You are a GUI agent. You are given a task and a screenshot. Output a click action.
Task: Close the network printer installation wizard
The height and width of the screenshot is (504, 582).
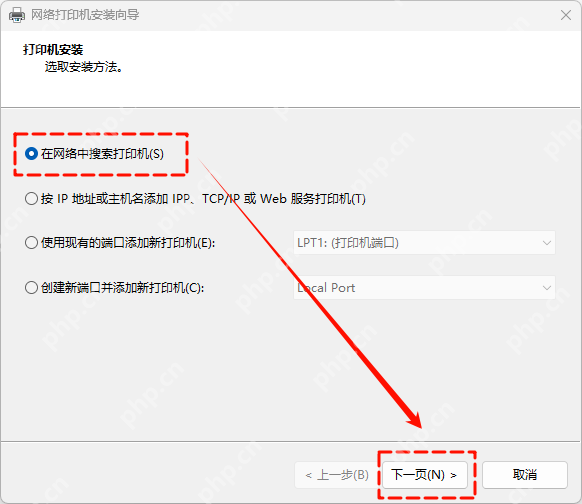(566, 15)
